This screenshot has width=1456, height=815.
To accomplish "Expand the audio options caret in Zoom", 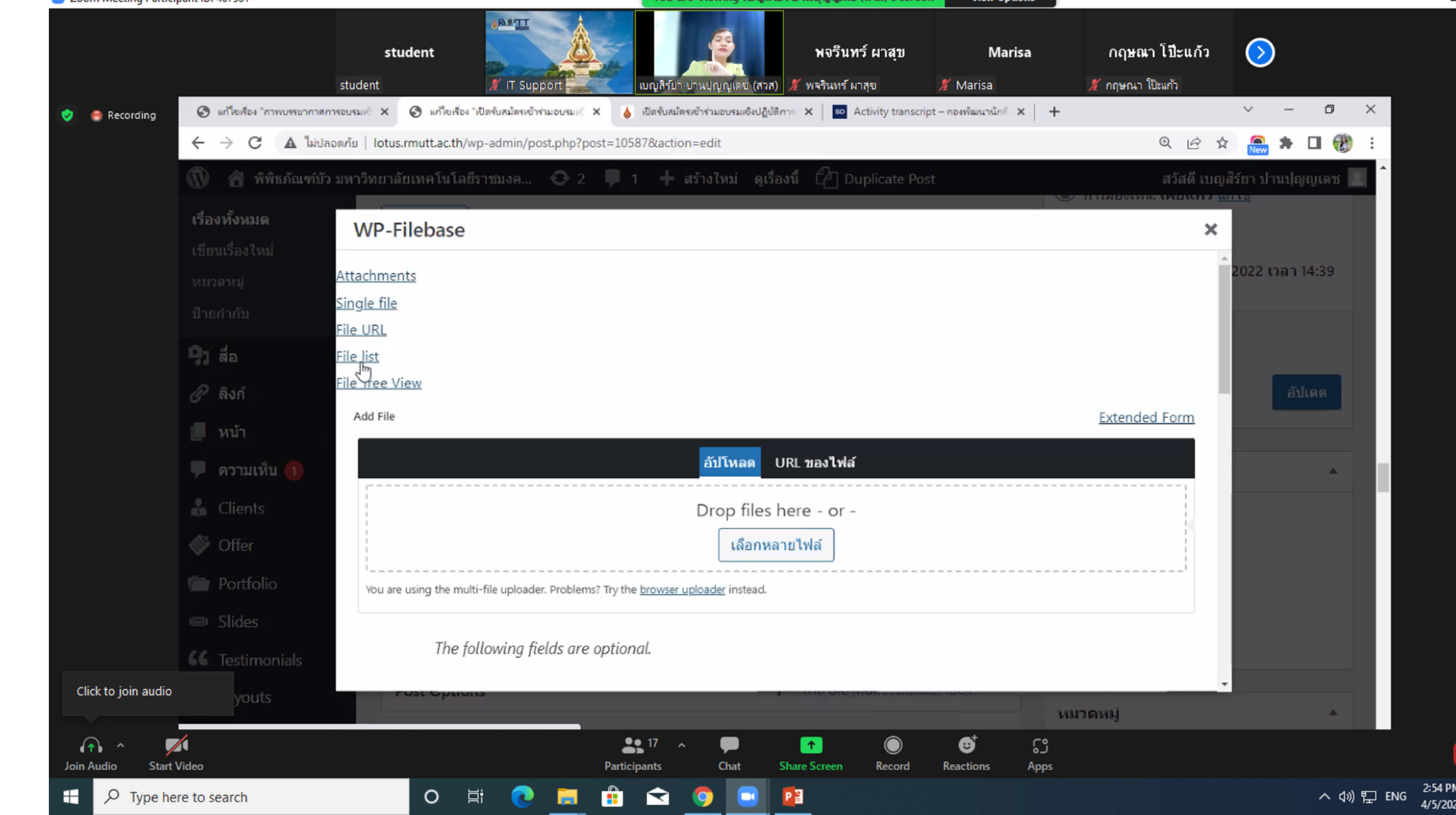I will pyautogui.click(x=120, y=745).
